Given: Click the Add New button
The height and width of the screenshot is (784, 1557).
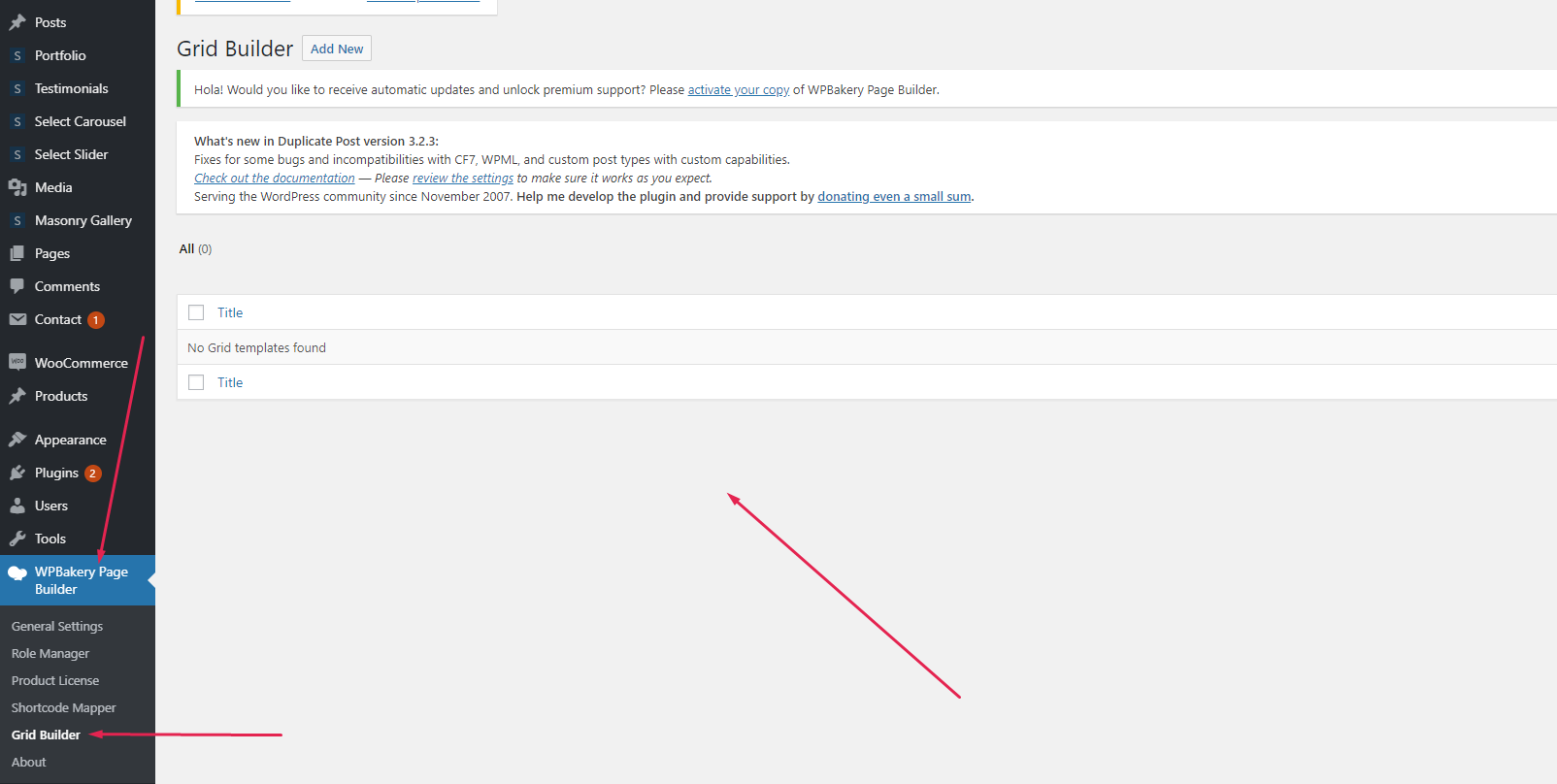Looking at the screenshot, I should (337, 49).
